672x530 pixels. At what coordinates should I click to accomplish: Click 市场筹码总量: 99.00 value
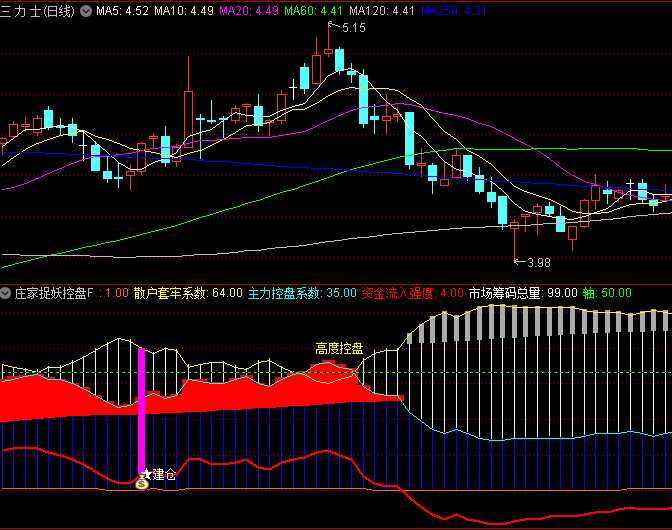(523, 293)
